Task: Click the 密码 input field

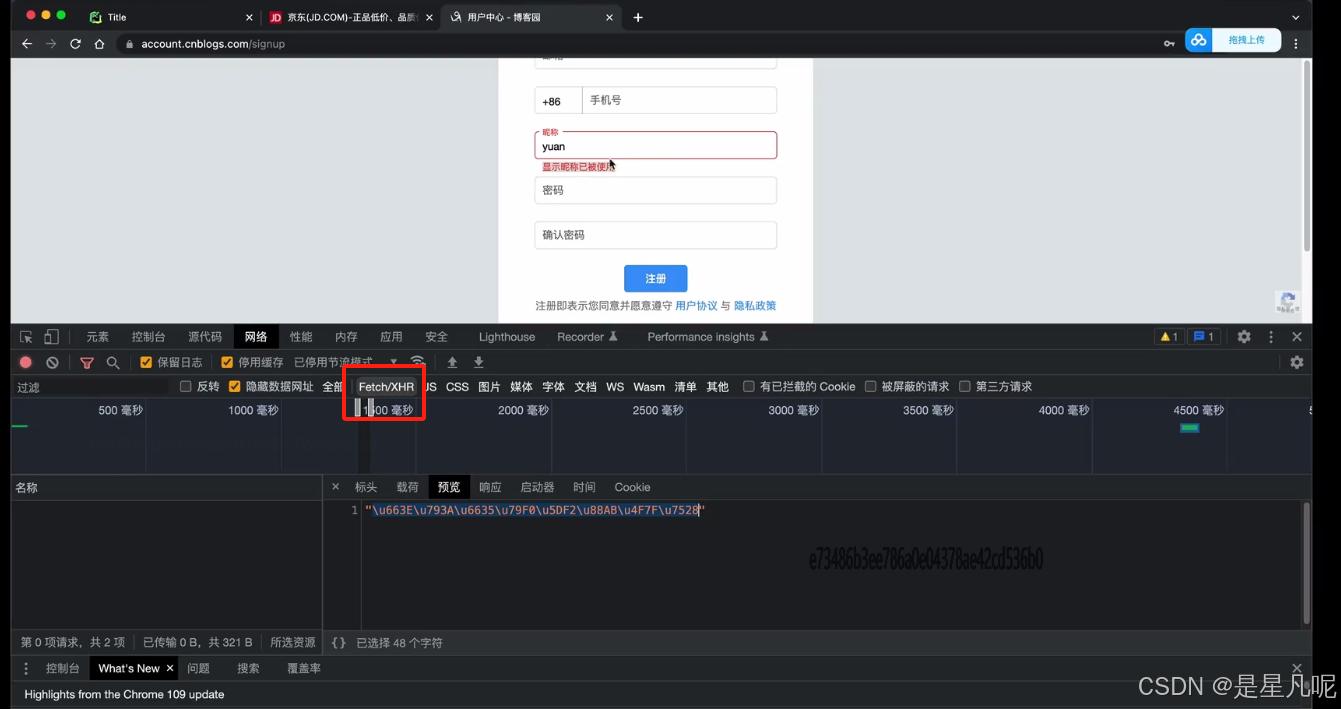Action: click(656, 190)
